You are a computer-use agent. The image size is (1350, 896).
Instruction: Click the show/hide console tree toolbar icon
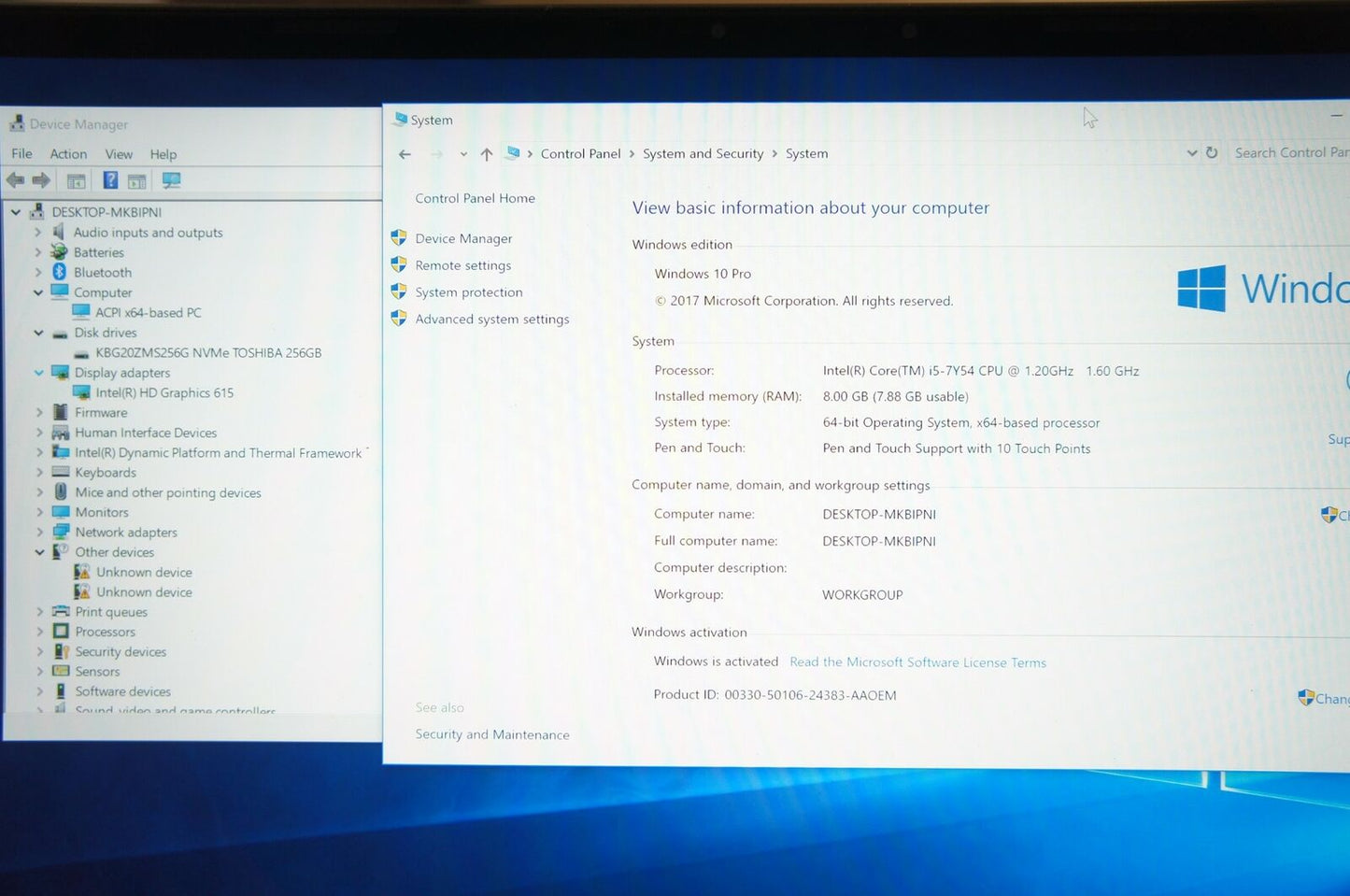(77, 181)
